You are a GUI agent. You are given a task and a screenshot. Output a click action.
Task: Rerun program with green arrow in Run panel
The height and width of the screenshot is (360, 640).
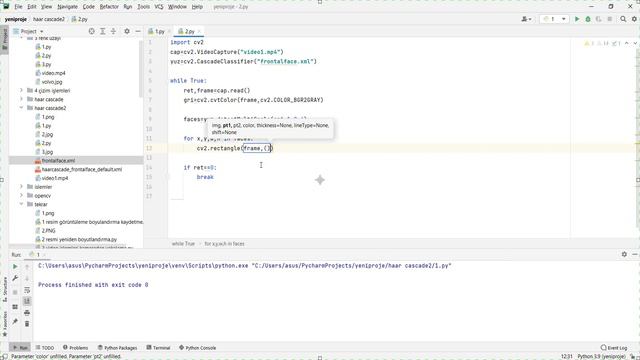click(15, 266)
